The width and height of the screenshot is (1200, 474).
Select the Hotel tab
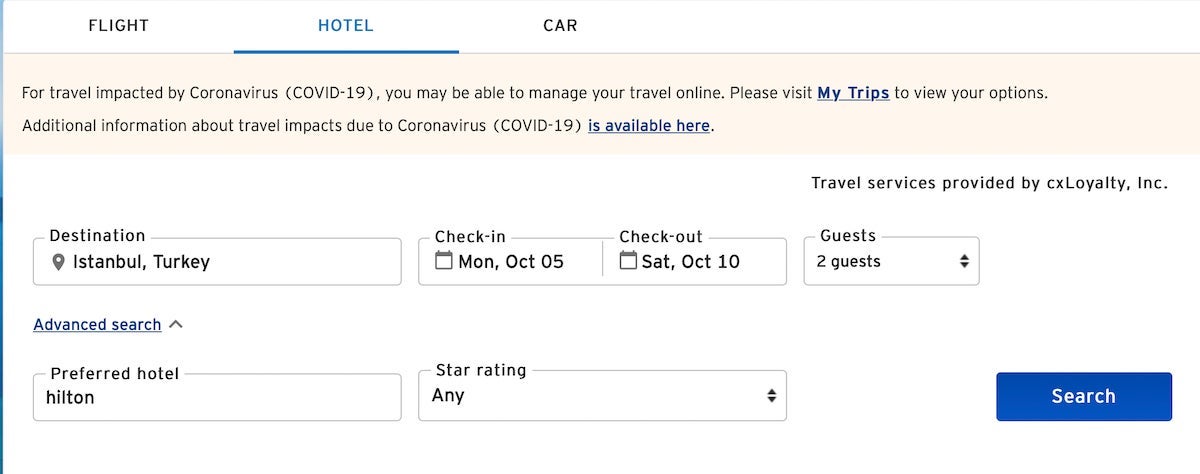click(346, 26)
